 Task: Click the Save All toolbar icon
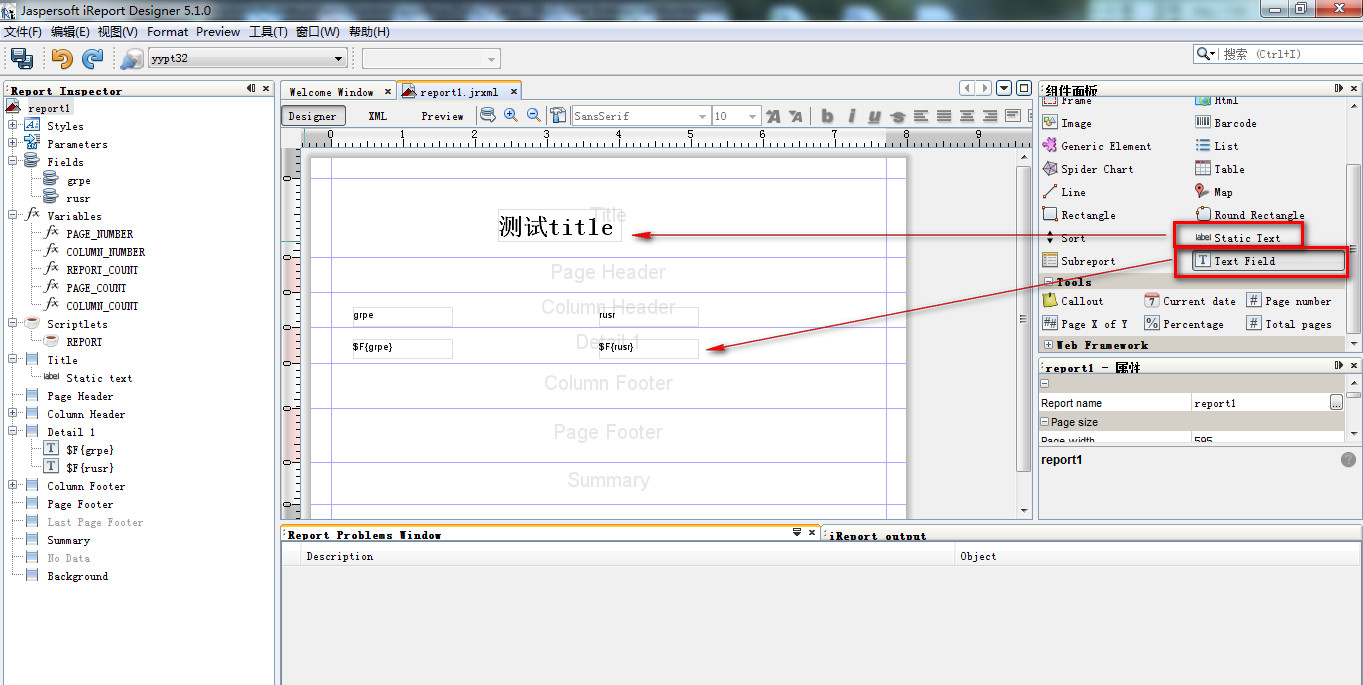22,58
